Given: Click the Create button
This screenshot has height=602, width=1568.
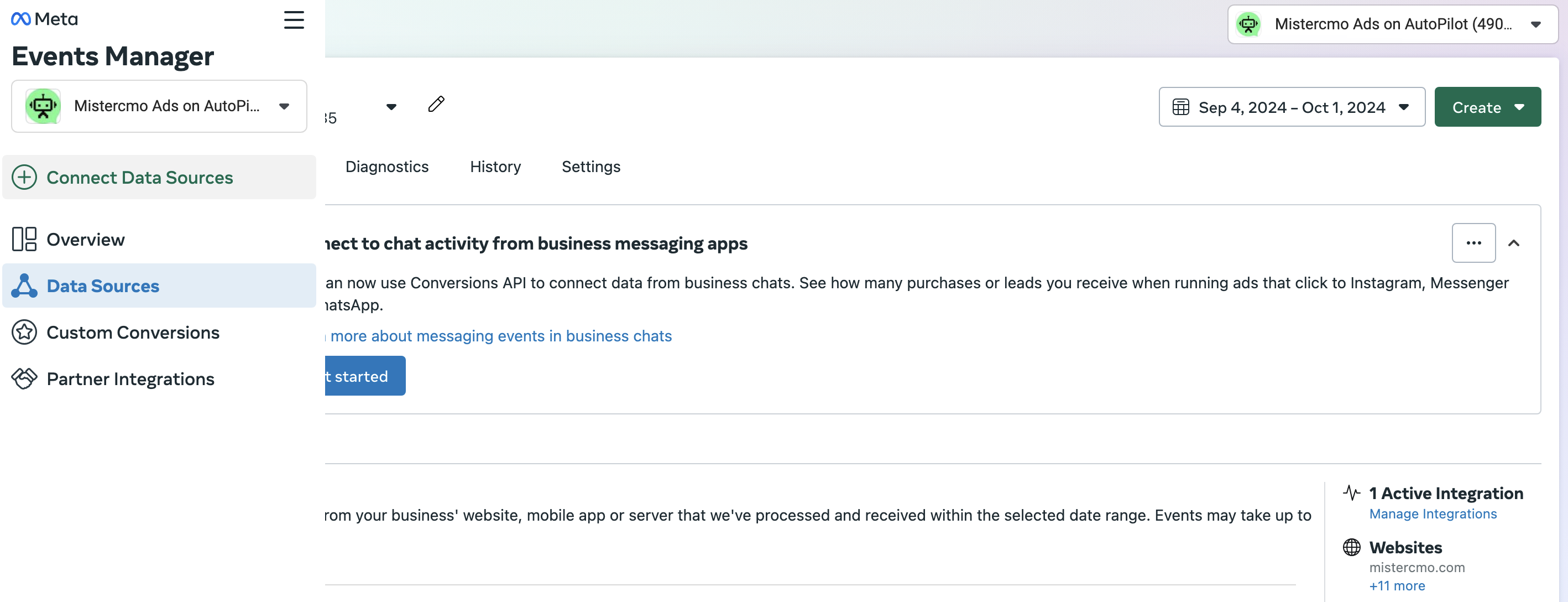Looking at the screenshot, I should [1487, 107].
